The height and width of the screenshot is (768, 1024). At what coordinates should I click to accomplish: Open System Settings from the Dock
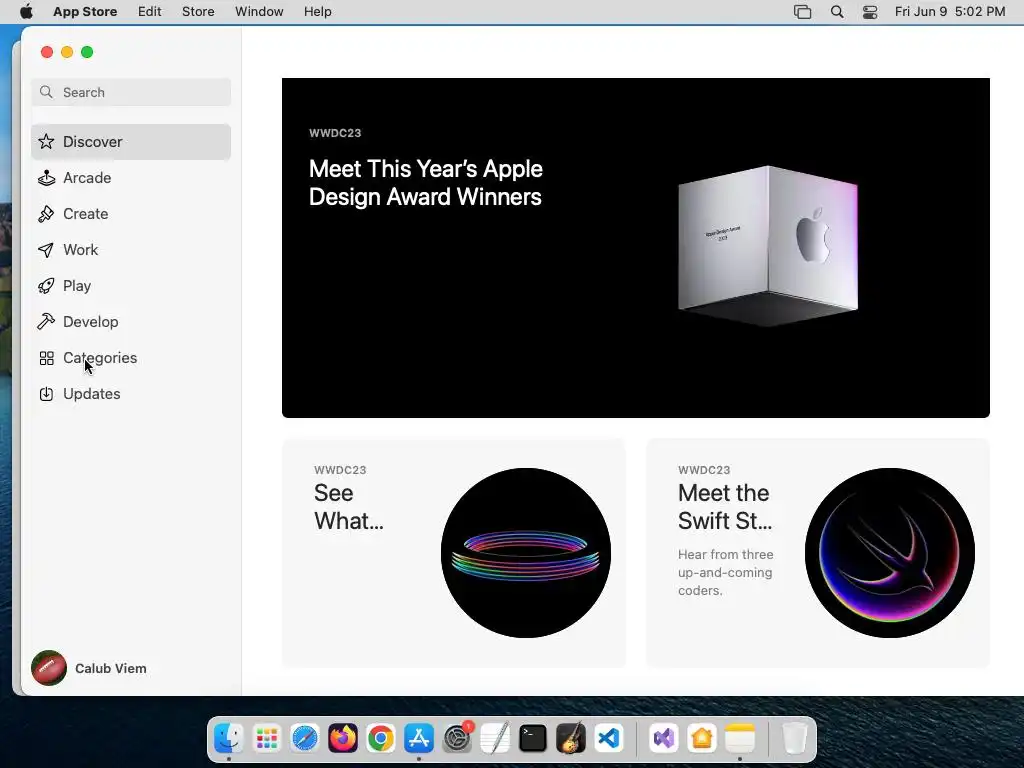[x=457, y=739]
